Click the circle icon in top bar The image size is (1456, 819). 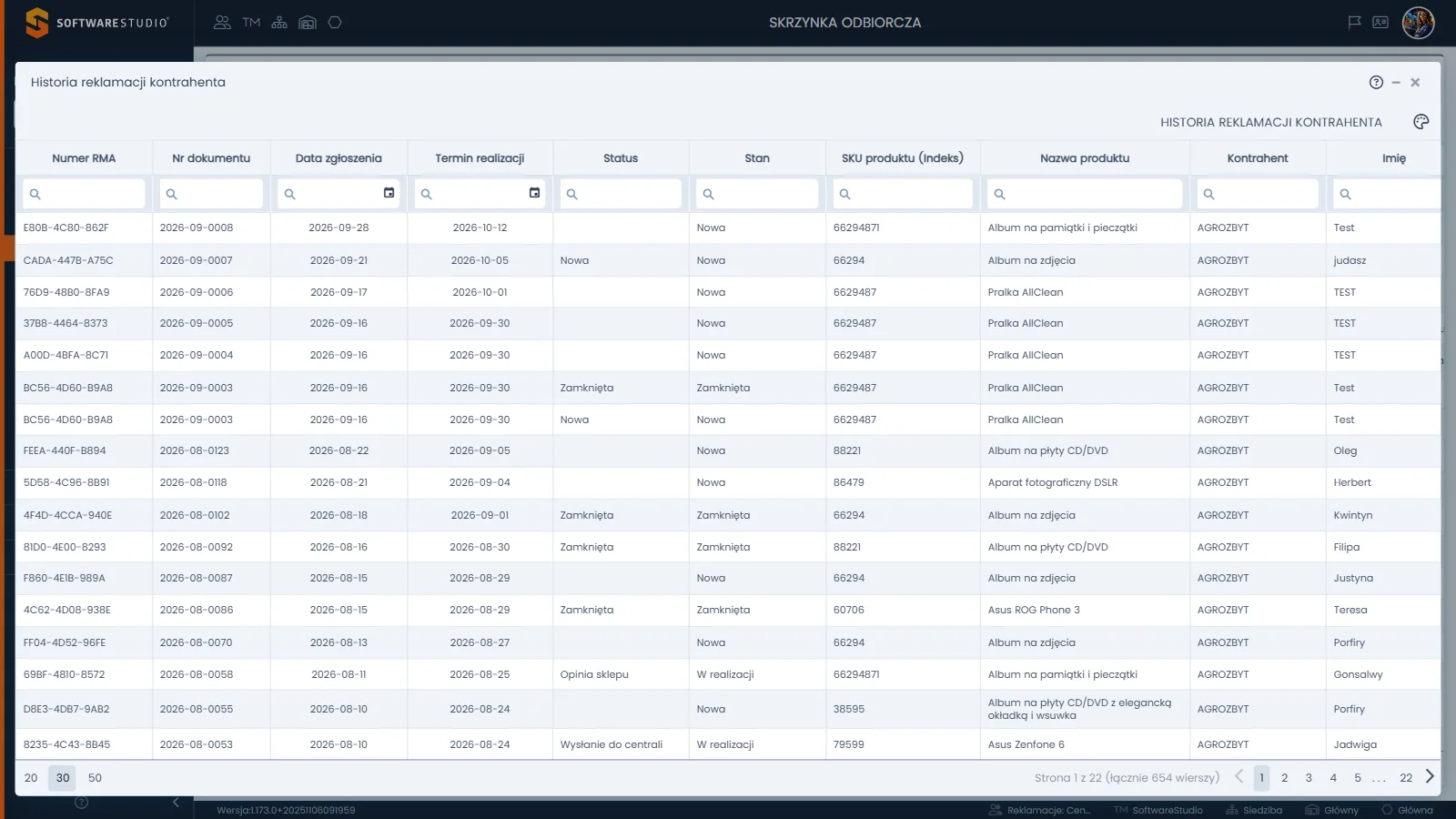[335, 23]
